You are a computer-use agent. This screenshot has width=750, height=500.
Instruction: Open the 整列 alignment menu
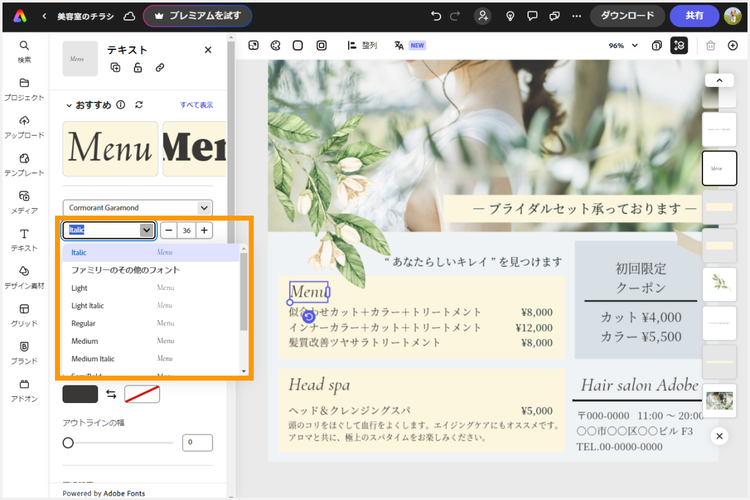362,45
